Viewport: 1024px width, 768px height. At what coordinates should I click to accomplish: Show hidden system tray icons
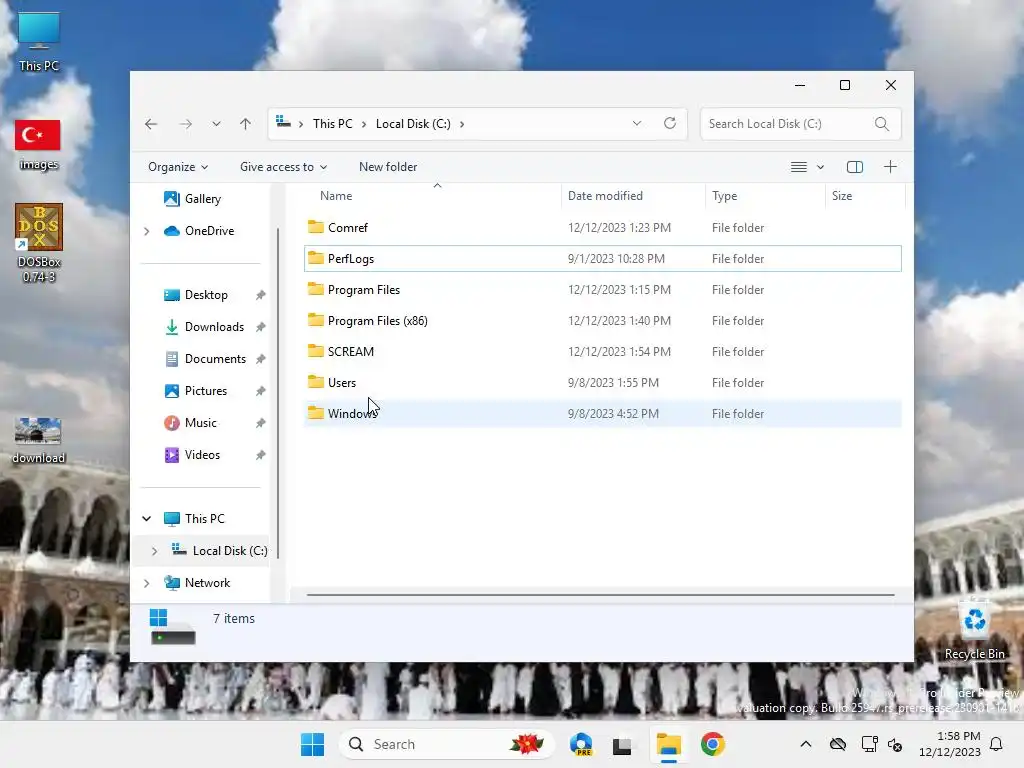click(x=806, y=744)
